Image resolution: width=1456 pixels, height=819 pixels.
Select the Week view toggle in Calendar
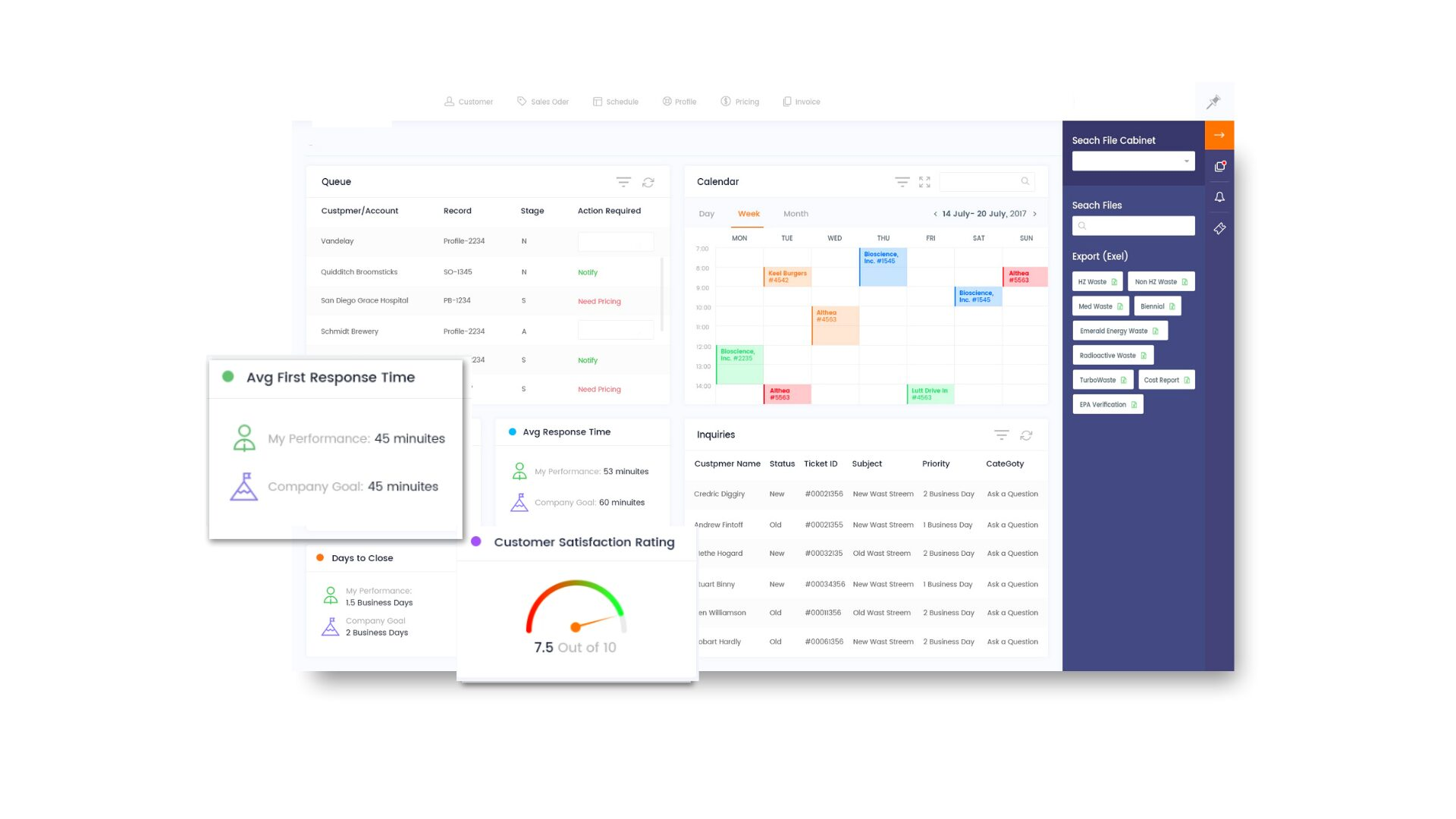click(748, 213)
